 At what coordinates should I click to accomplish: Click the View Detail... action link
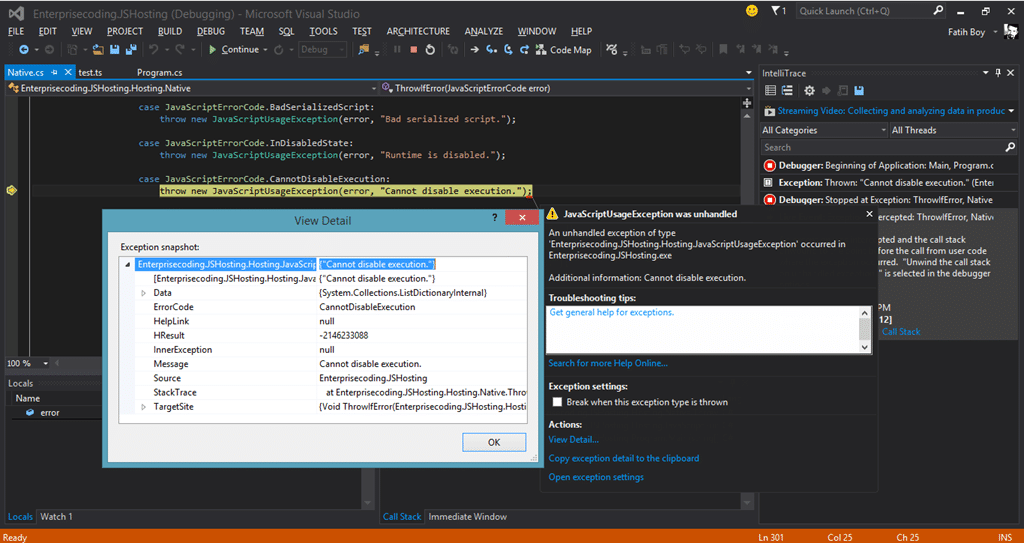(x=573, y=440)
